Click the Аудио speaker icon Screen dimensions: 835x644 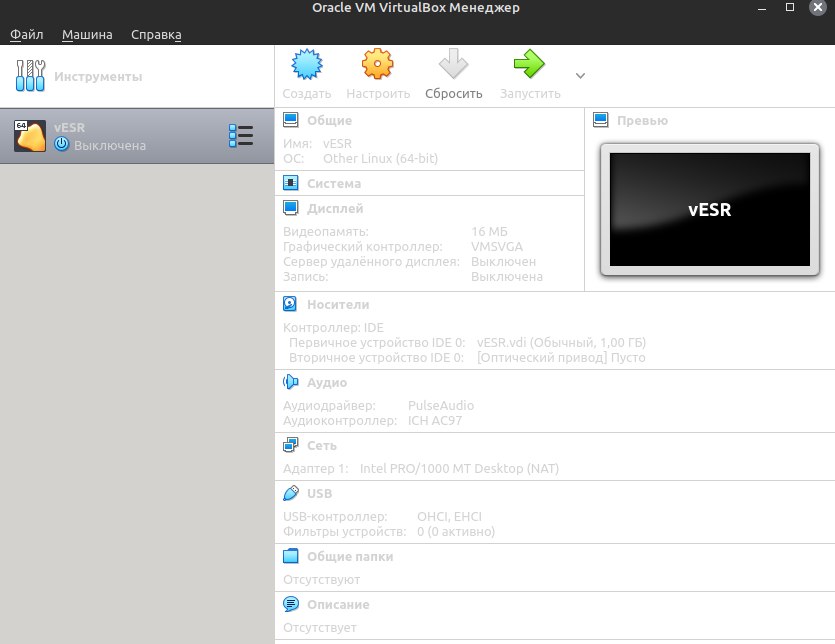tap(290, 381)
